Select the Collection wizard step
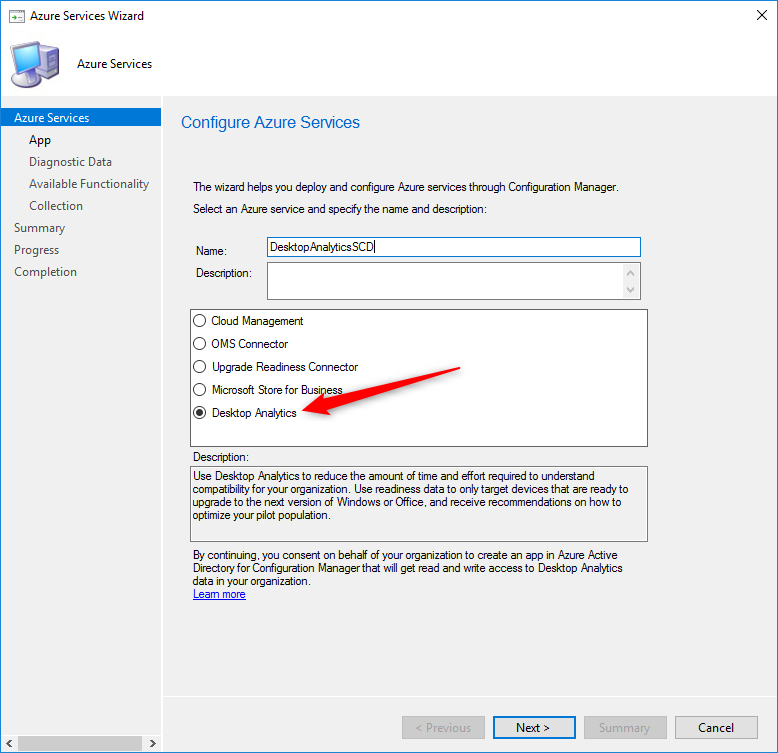Screen dimensions: 778x753 [x=56, y=206]
